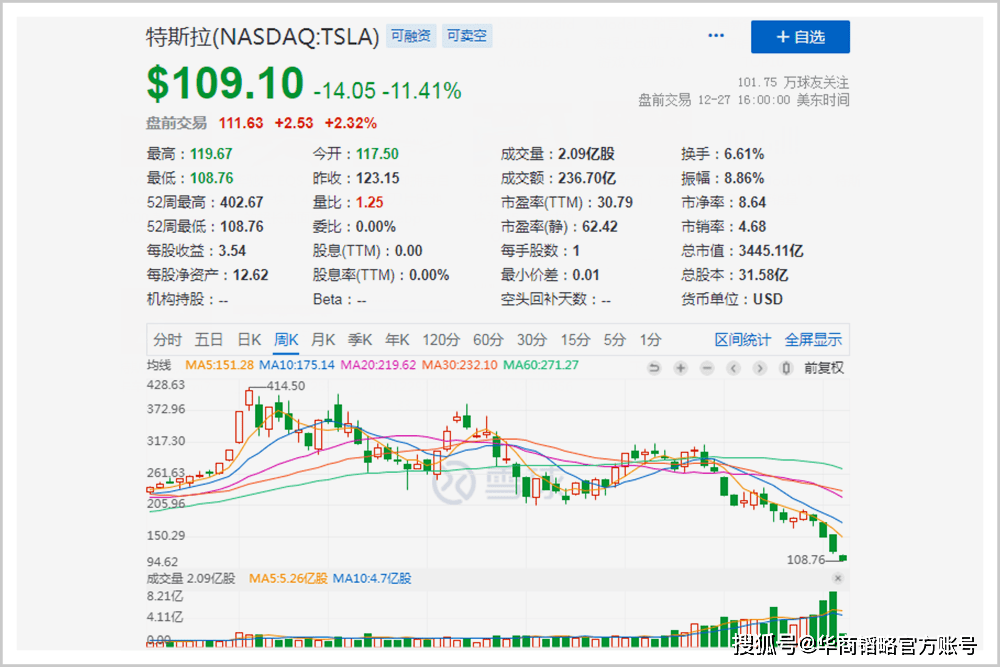Click the 成交额 value 236.70亿
This screenshot has height=667, width=1000.
pyautogui.click(x=587, y=178)
